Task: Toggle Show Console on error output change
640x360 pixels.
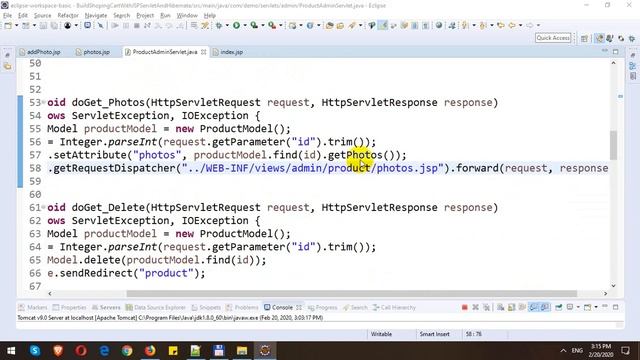Action: coord(545,307)
